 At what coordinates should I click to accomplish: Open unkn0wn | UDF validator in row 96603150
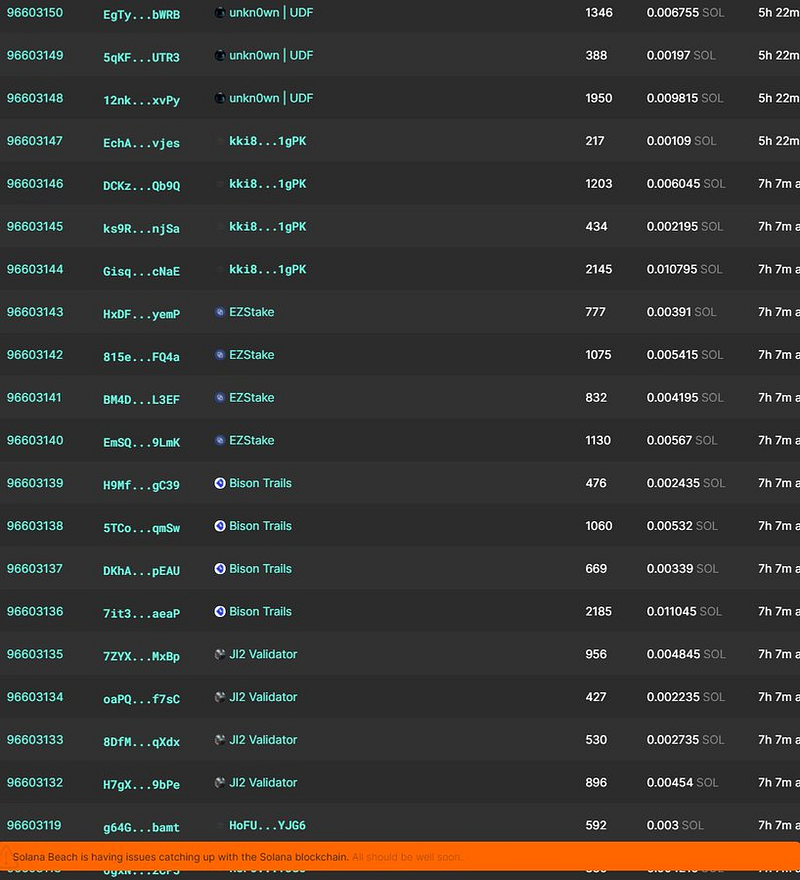coord(271,12)
